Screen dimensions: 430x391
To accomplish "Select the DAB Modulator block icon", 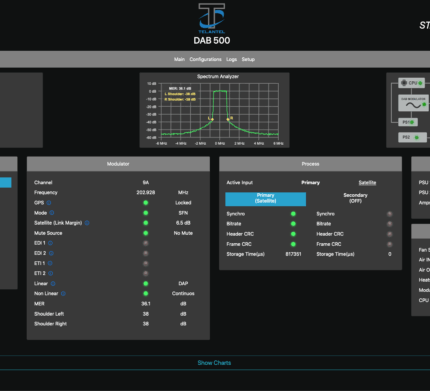I will click(x=413, y=103).
